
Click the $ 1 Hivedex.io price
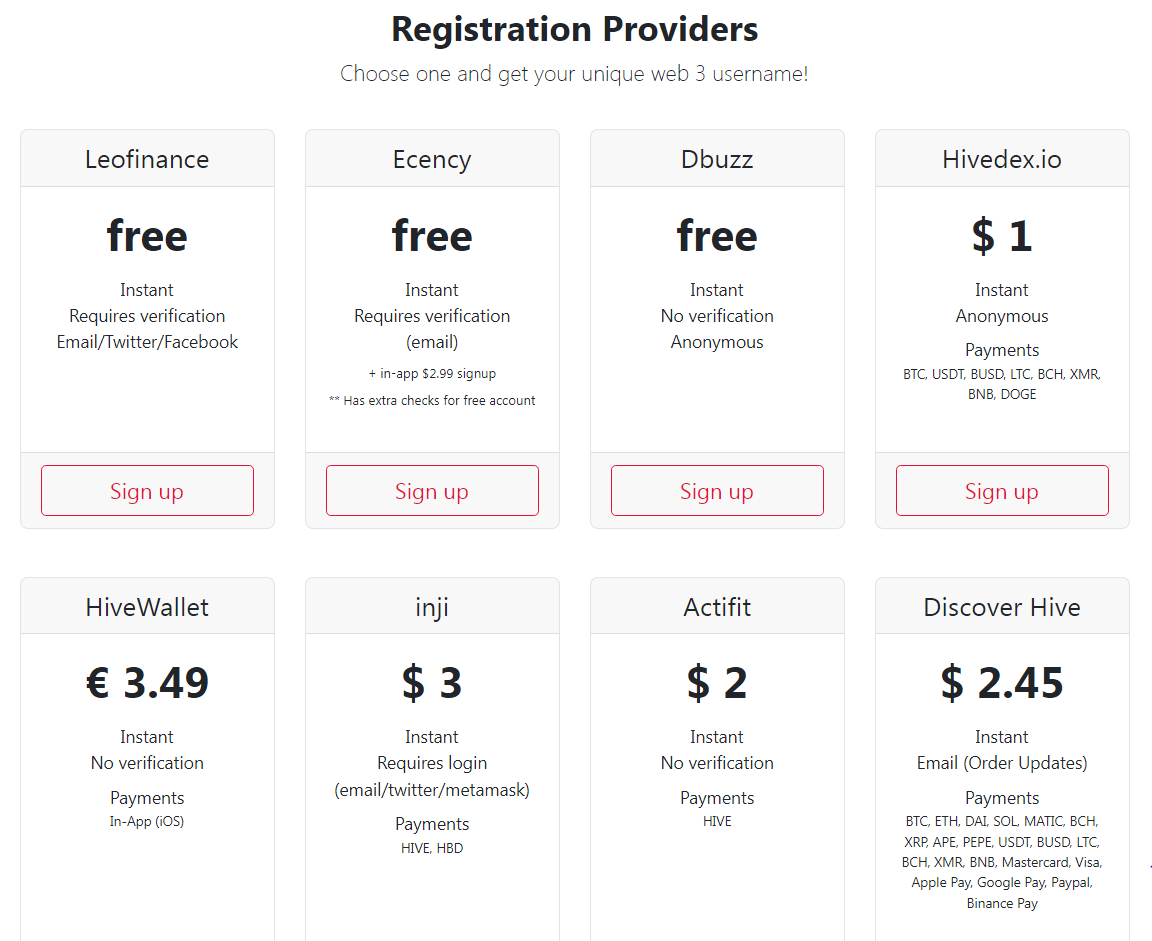pyautogui.click(x=1002, y=236)
